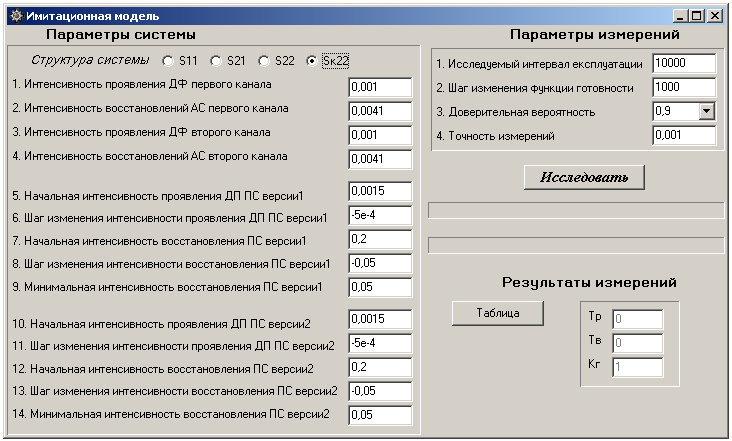Click Начальная интенсивность проявления ДП ПС версии1 field

pyautogui.click(x=380, y=191)
